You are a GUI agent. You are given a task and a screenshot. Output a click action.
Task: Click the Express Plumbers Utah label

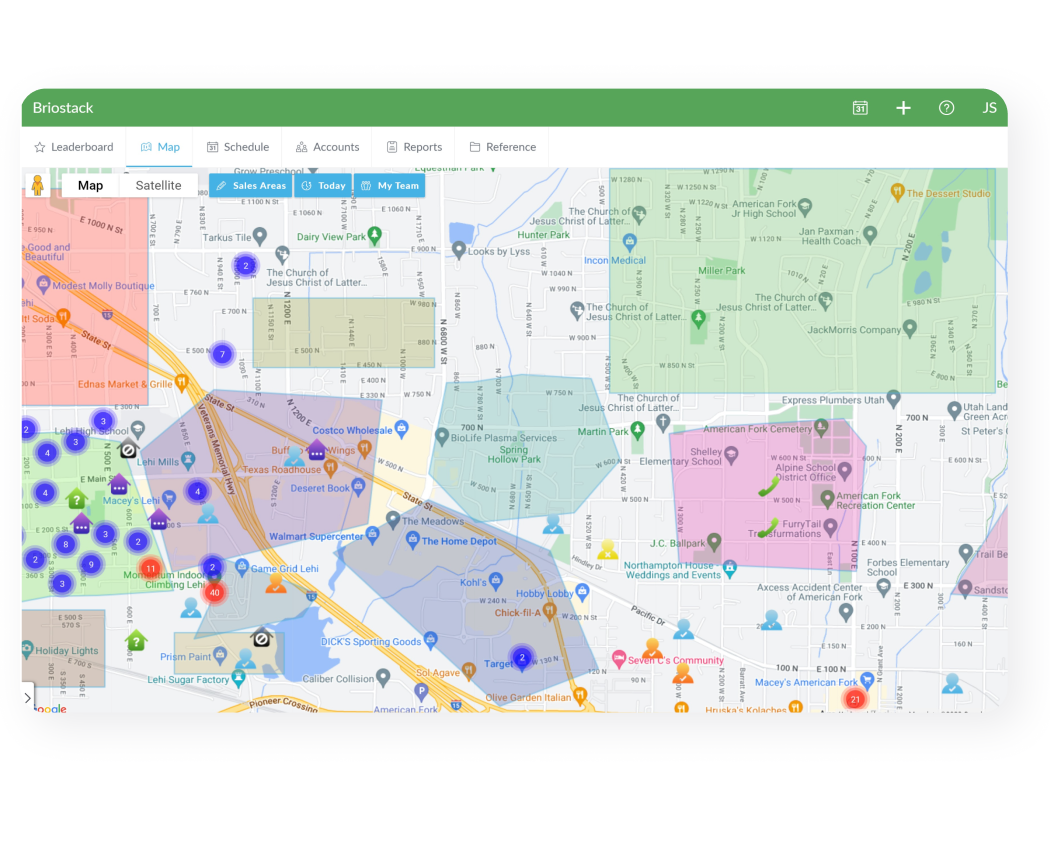tap(833, 400)
